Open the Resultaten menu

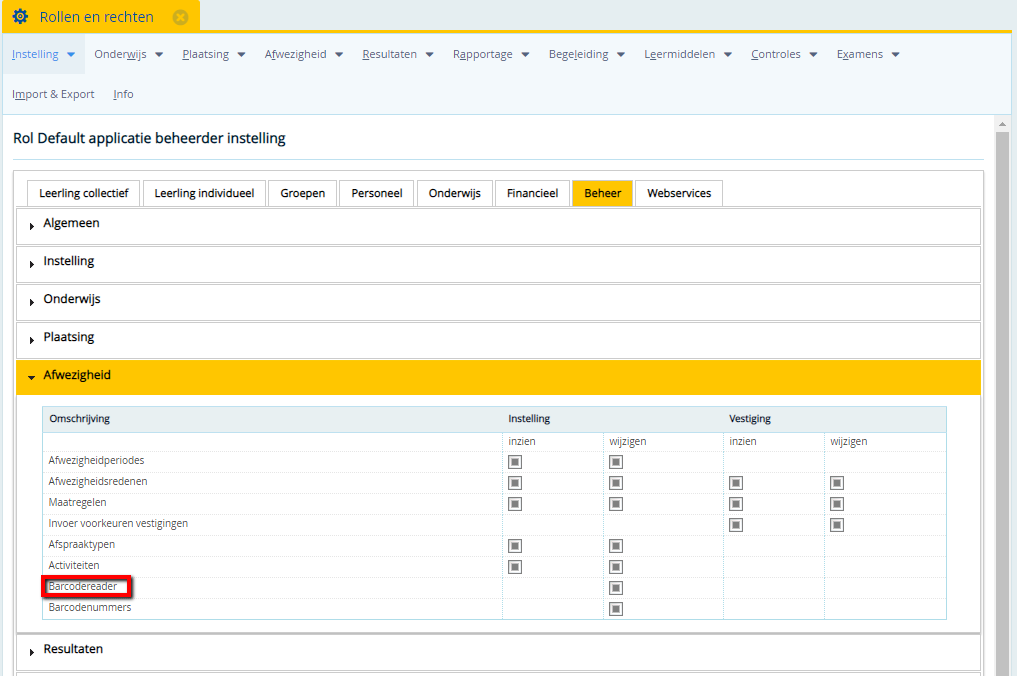click(398, 54)
